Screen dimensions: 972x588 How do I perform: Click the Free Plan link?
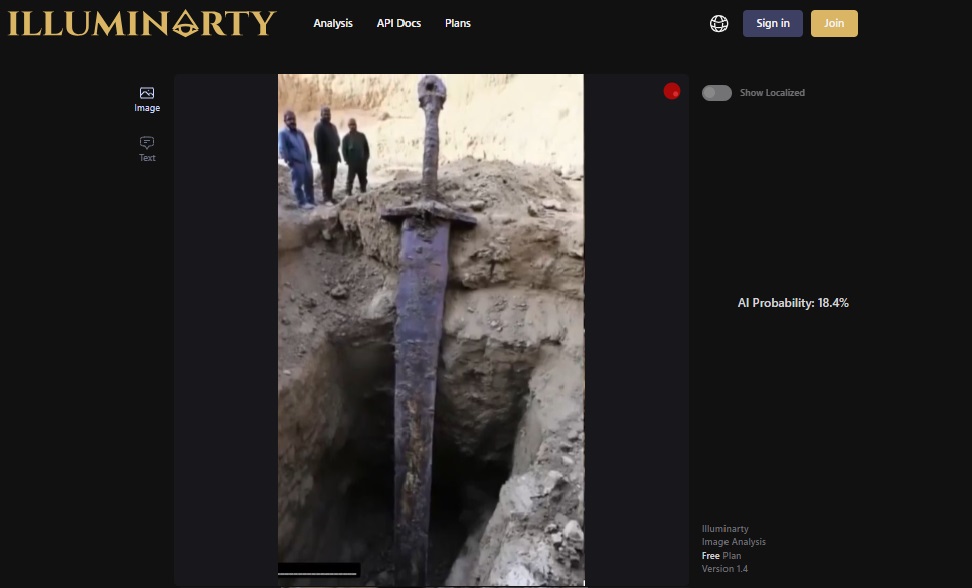point(720,555)
